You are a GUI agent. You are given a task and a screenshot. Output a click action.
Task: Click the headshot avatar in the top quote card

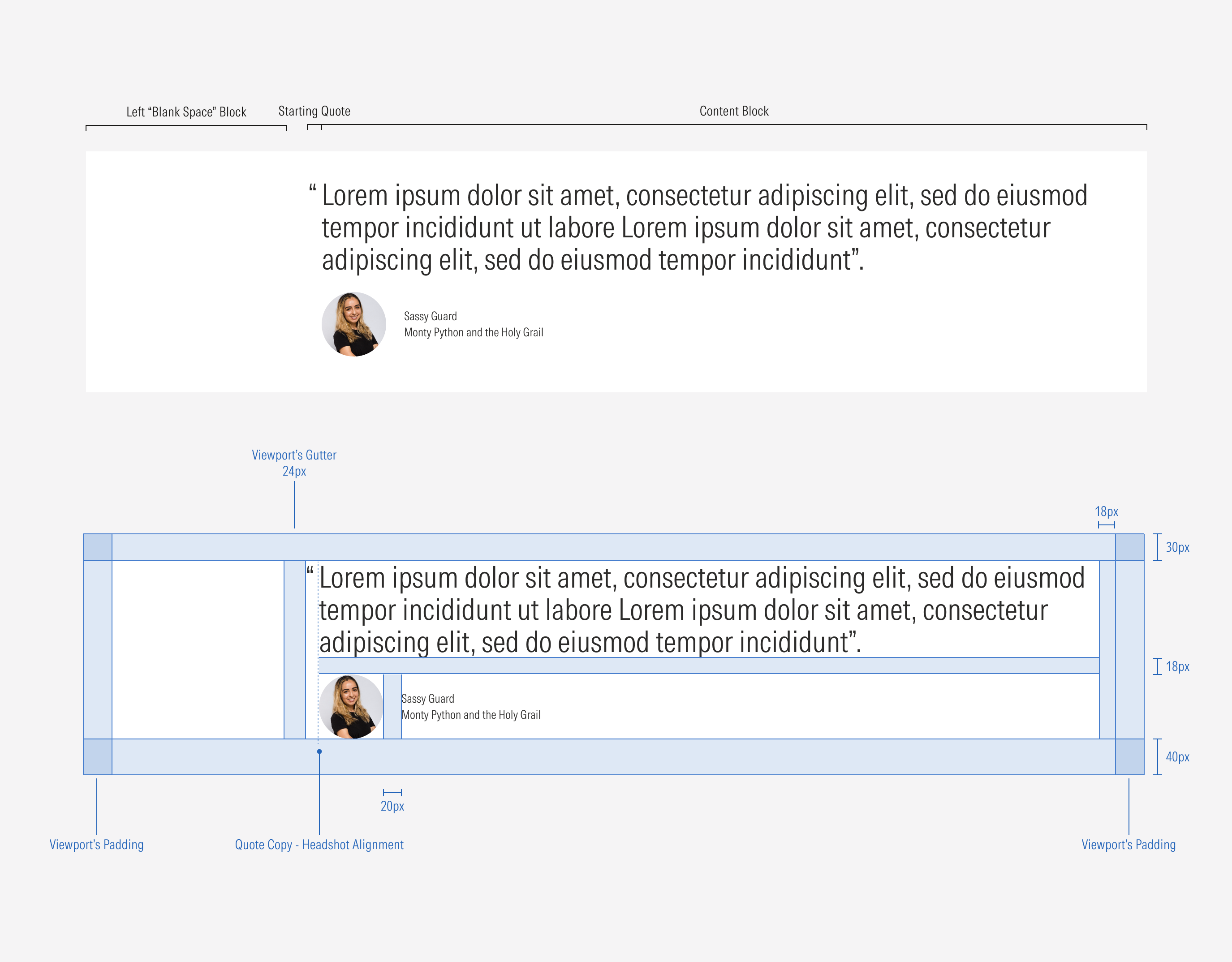[x=353, y=324]
